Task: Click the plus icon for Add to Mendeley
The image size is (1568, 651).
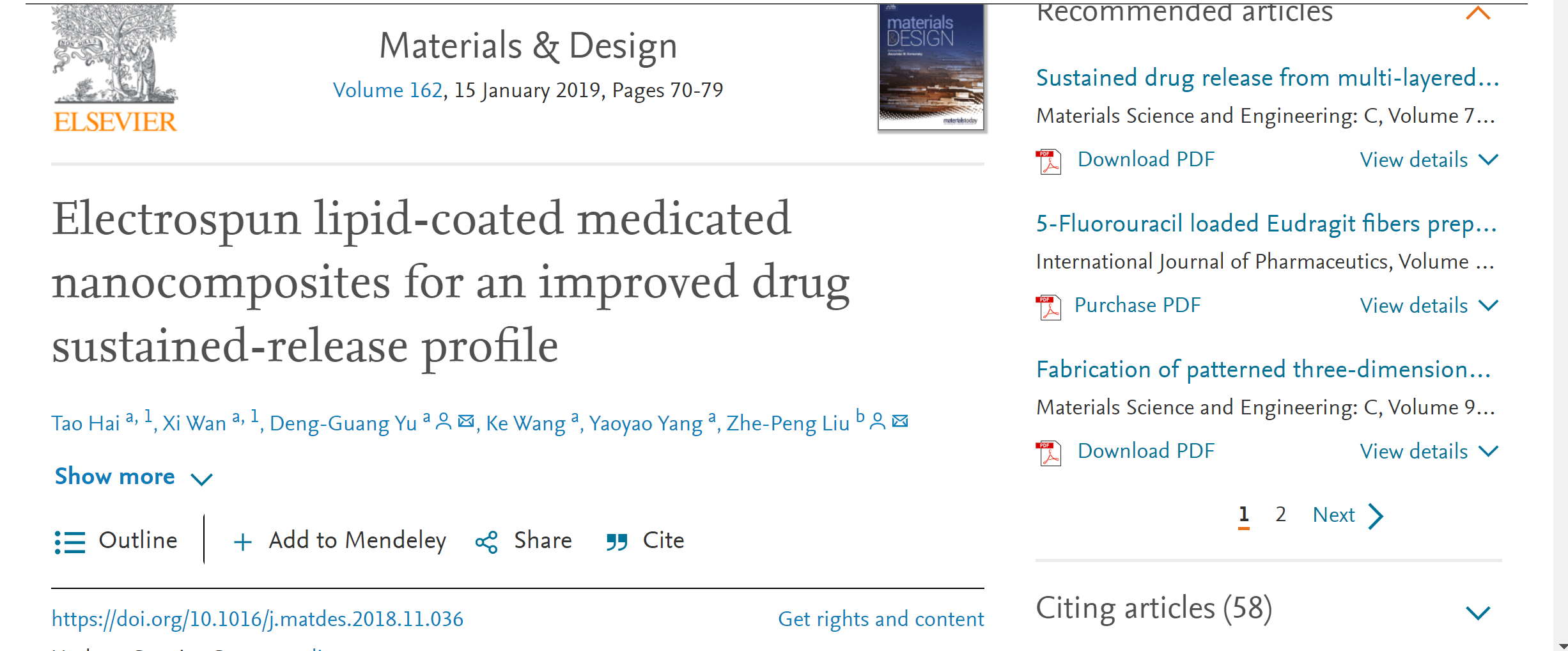Action: click(x=243, y=542)
